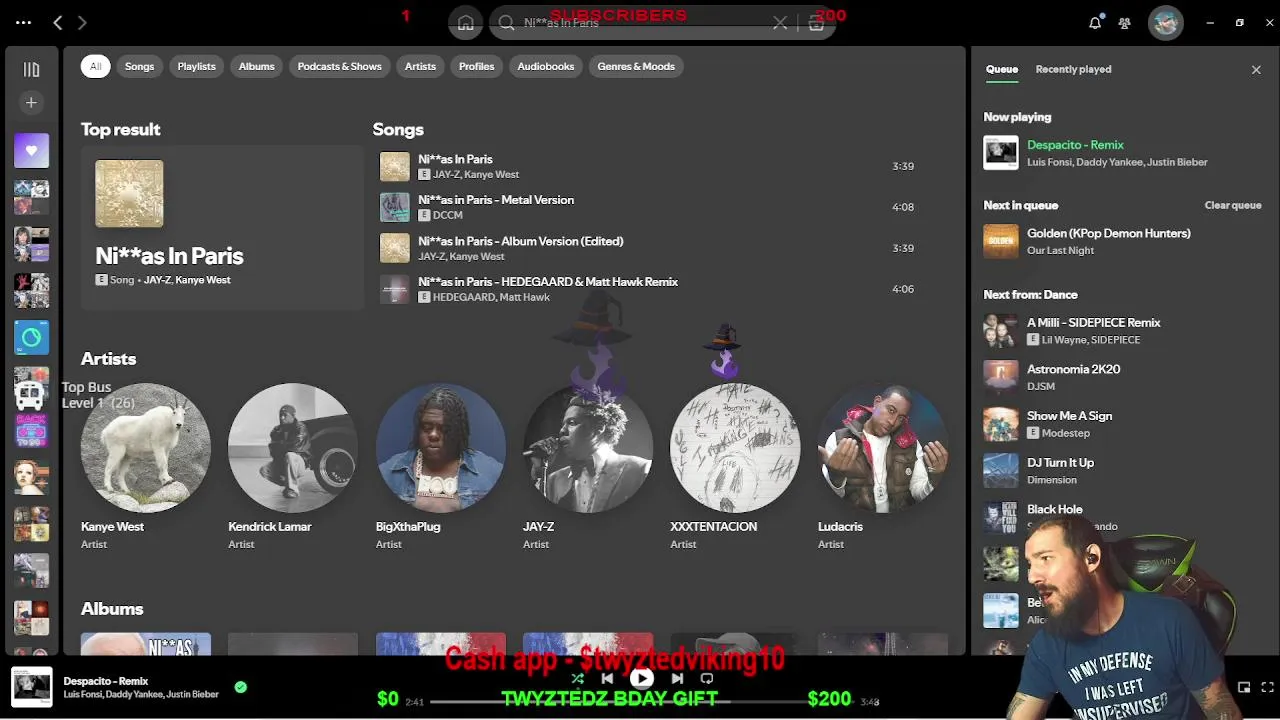Select the Audiobooks filter chip
The image size is (1280, 720).
pyautogui.click(x=546, y=66)
